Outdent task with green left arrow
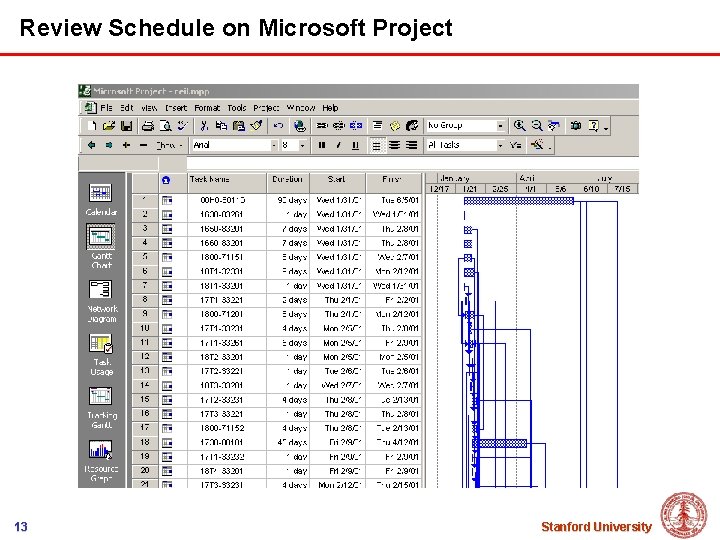Viewport: 720px width, 540px height. [x=91, y=145]
